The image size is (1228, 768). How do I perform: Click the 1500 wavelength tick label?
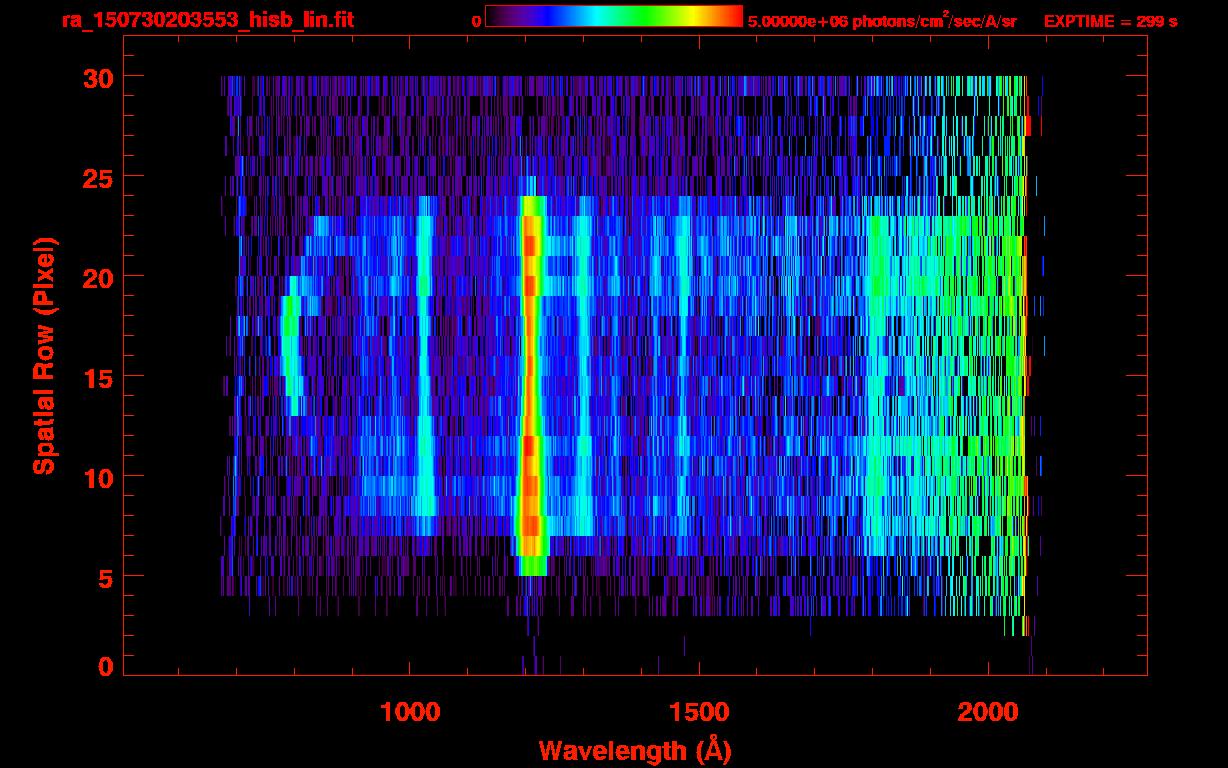699,711
